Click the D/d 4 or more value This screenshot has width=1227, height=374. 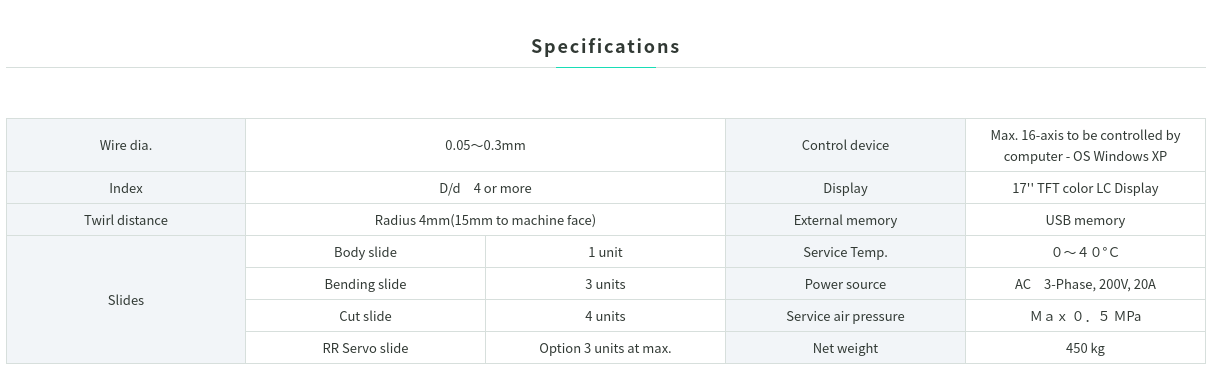[x=485, y=188]
